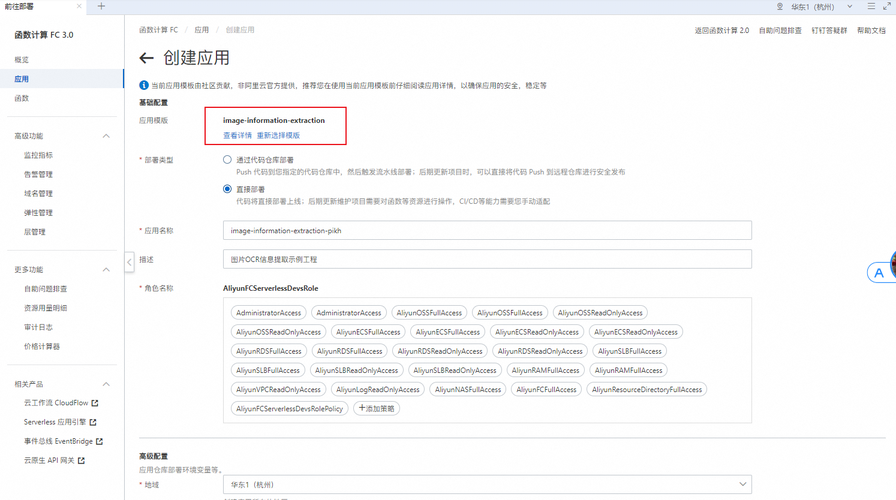Collapse the sidebar with the left chevron handle
The height and width of the screenshot is (500, 896).
click(x=129, y=262)
